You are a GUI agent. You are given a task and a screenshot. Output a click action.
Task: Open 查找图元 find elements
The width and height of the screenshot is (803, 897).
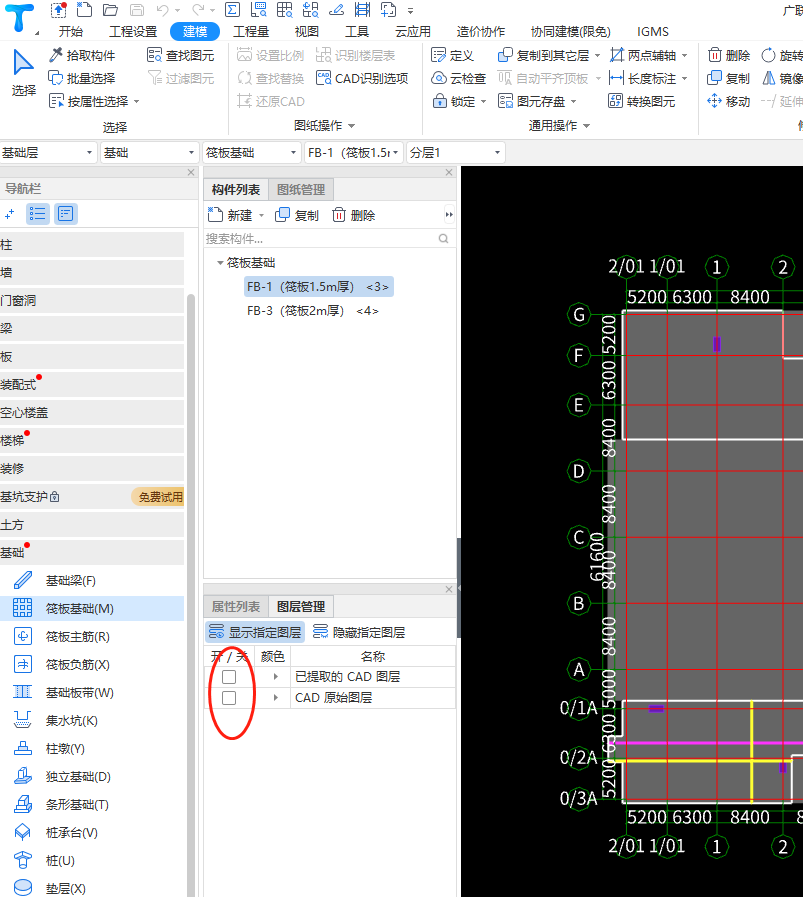click(x=181, y=55)
